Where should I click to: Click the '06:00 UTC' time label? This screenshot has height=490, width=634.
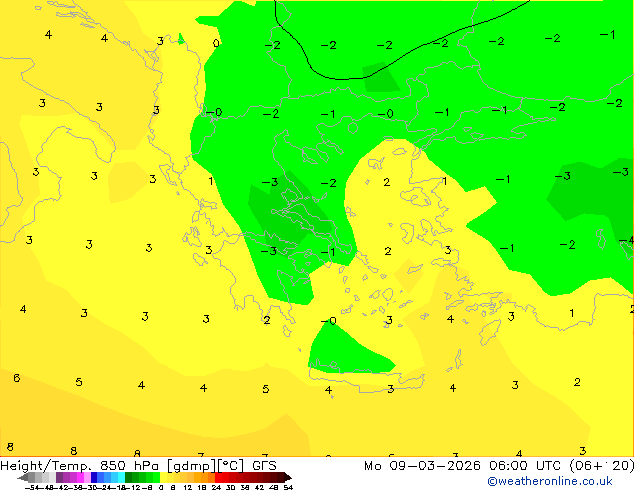(525, 466)
